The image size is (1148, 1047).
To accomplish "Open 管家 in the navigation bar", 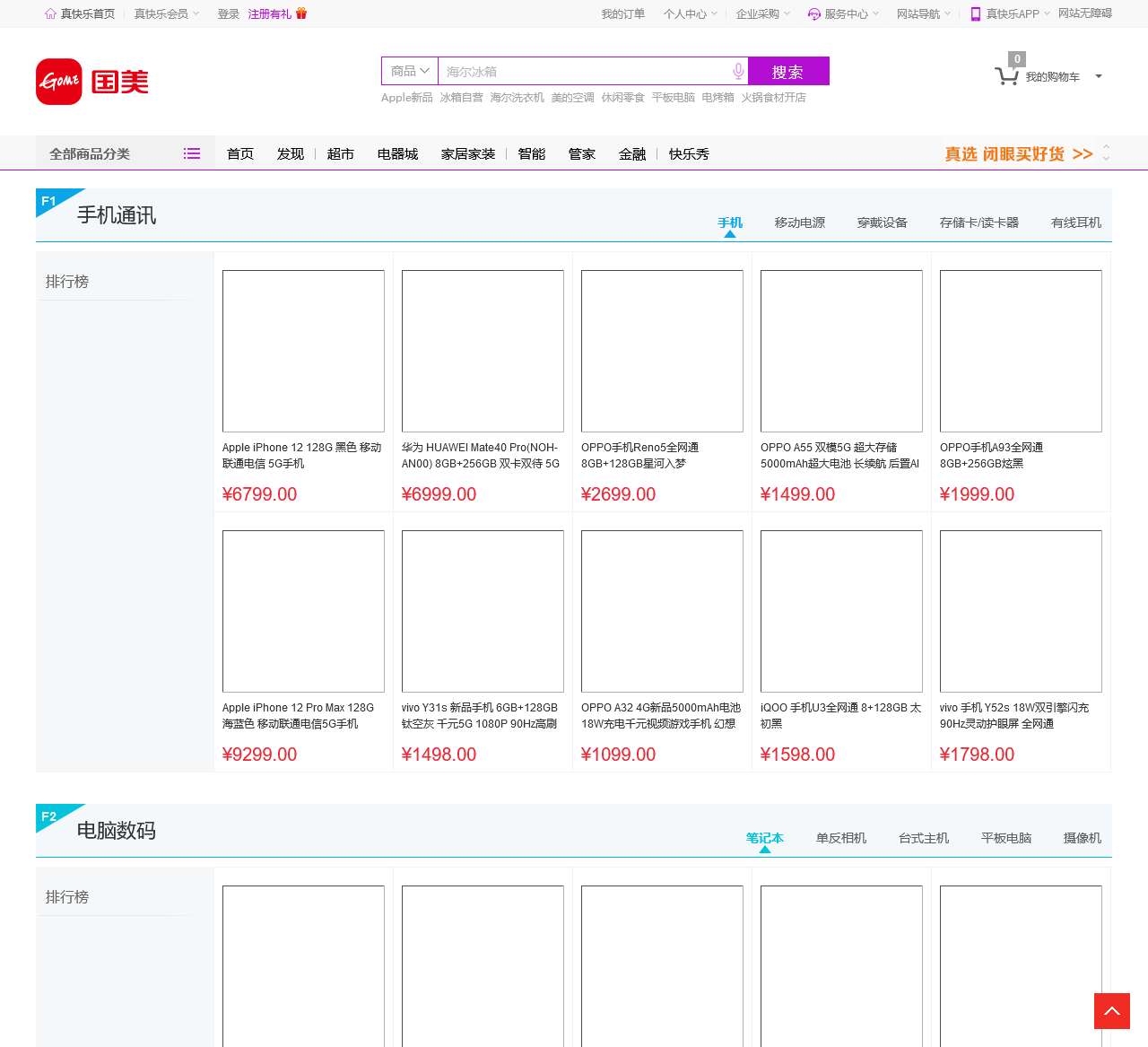I will click(x=582, y=153).
